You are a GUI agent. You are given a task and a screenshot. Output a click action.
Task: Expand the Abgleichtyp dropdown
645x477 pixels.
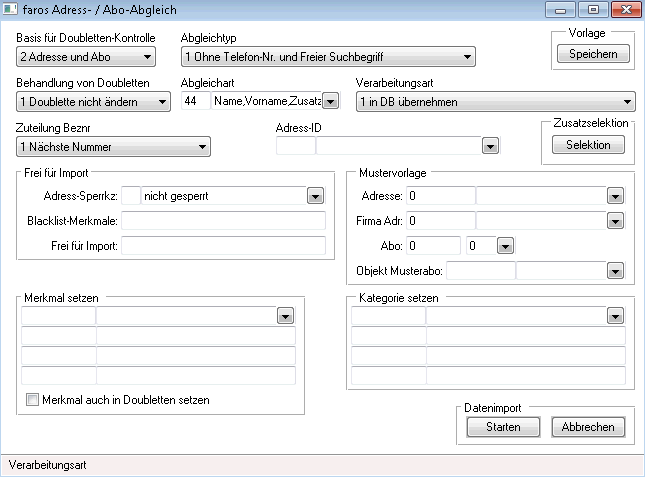tap(467, 56)
